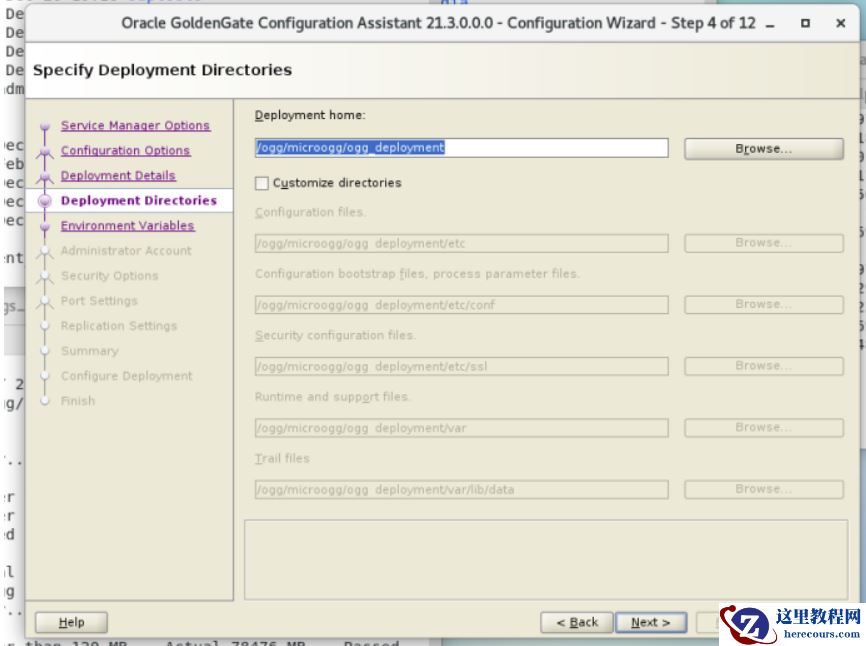Click the Next button
Viewport: 866px width, 646px height.
[x=651, y=622]
